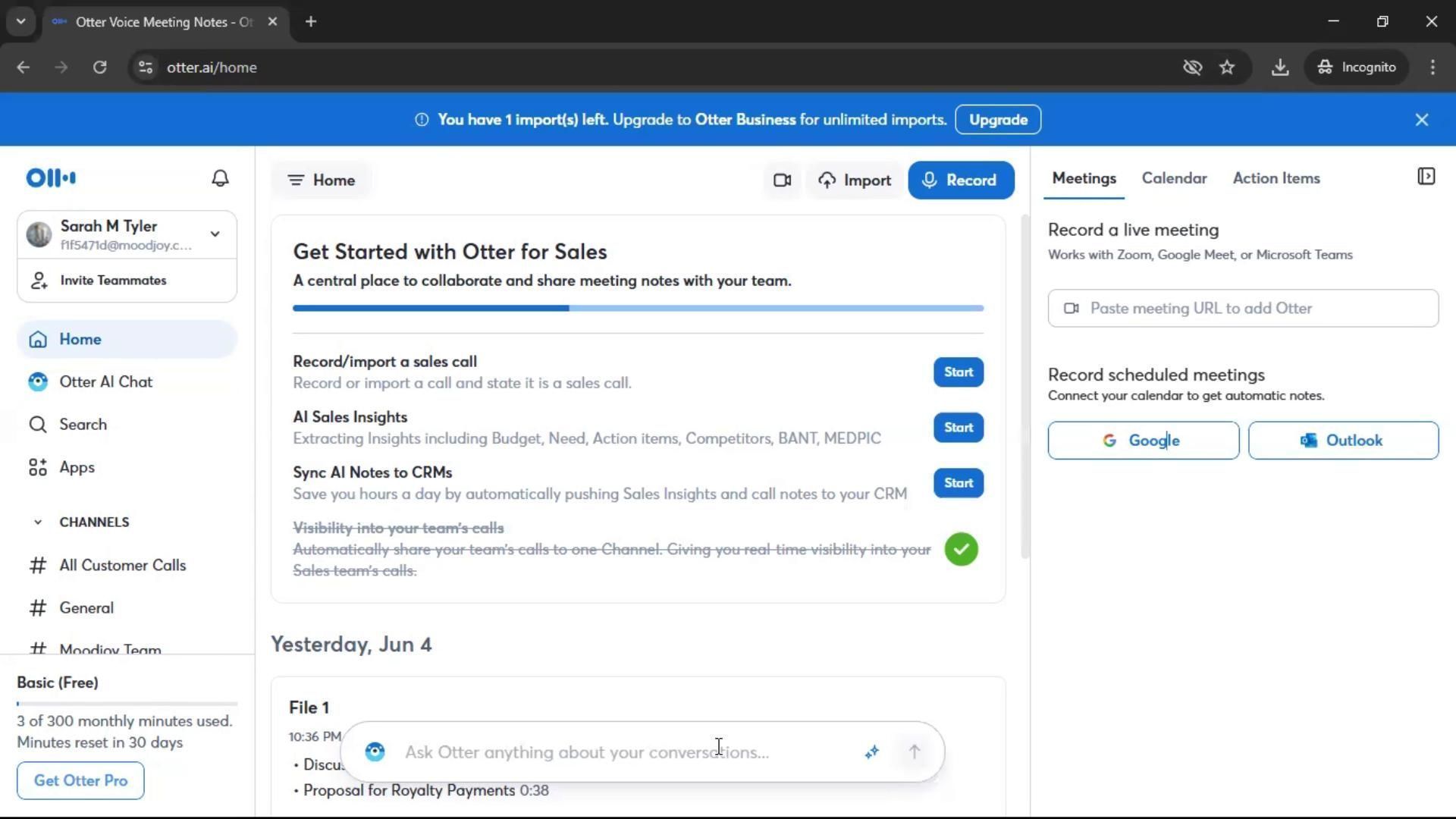The width and height of the screenshot is (1456, 819).
Task: Open the Search page in sidebar
Action: tap(83, 425)
